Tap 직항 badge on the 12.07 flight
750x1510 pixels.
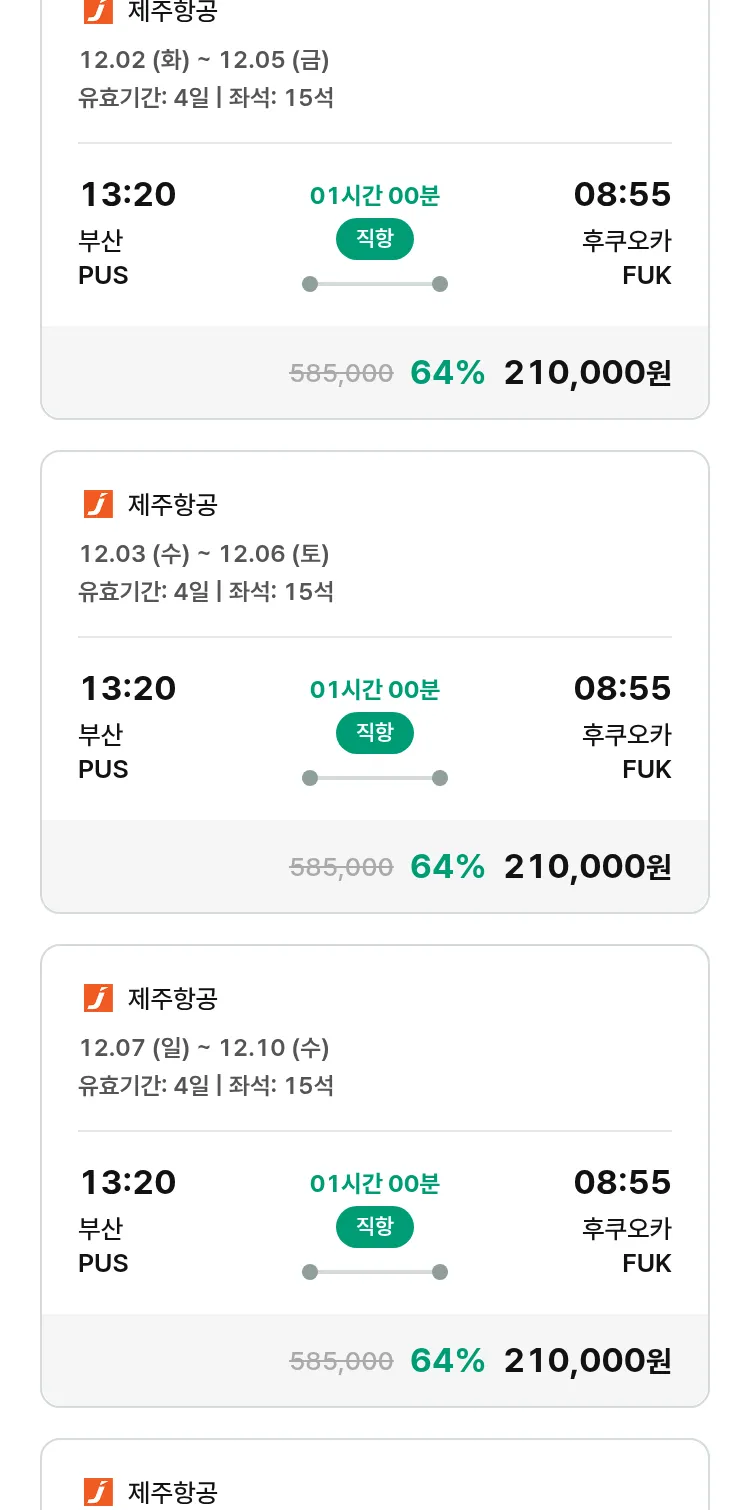(375, 1228)
